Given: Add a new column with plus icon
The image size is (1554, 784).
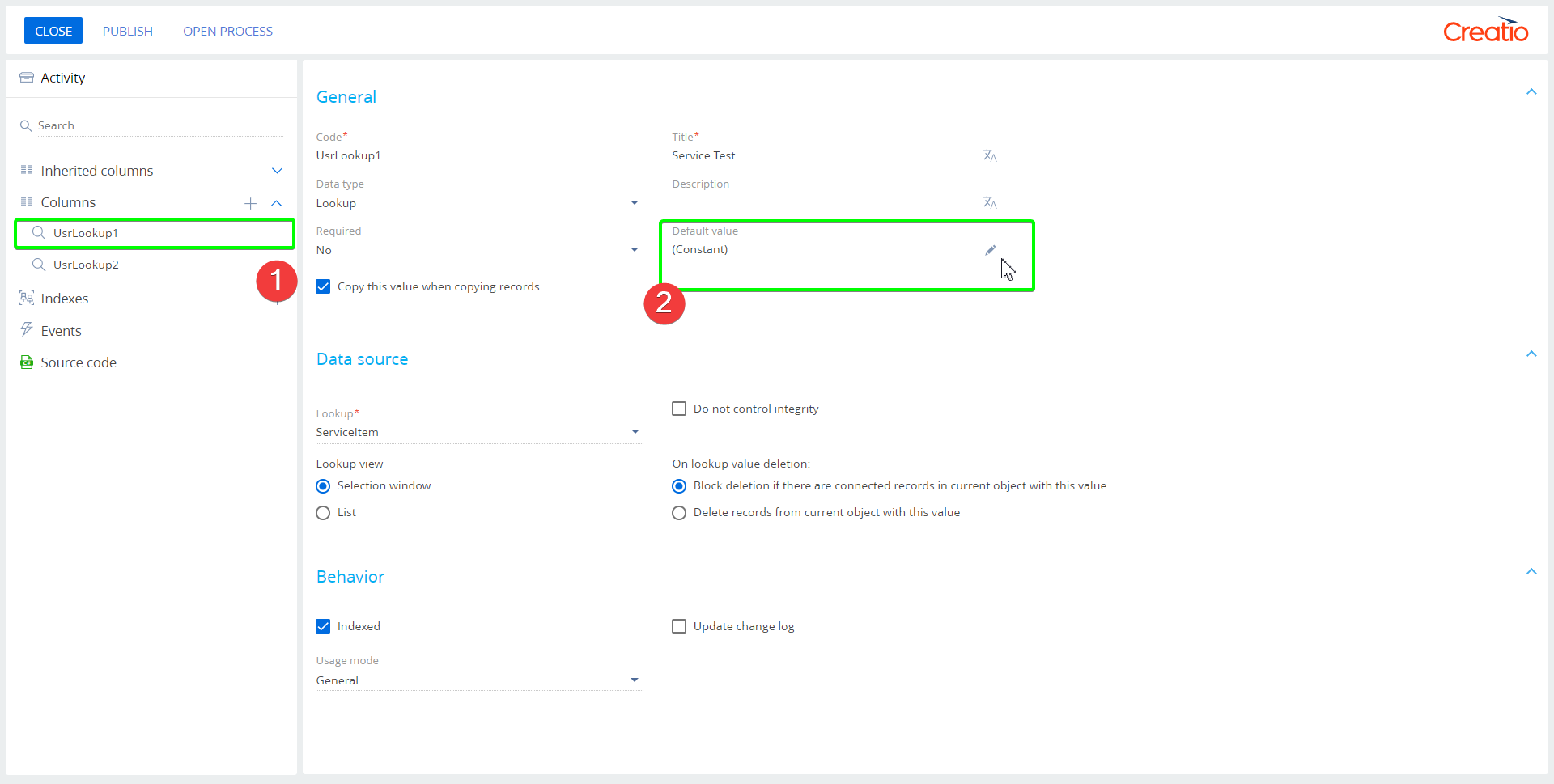Looking at the screenshot, I should tap(251, 203).
